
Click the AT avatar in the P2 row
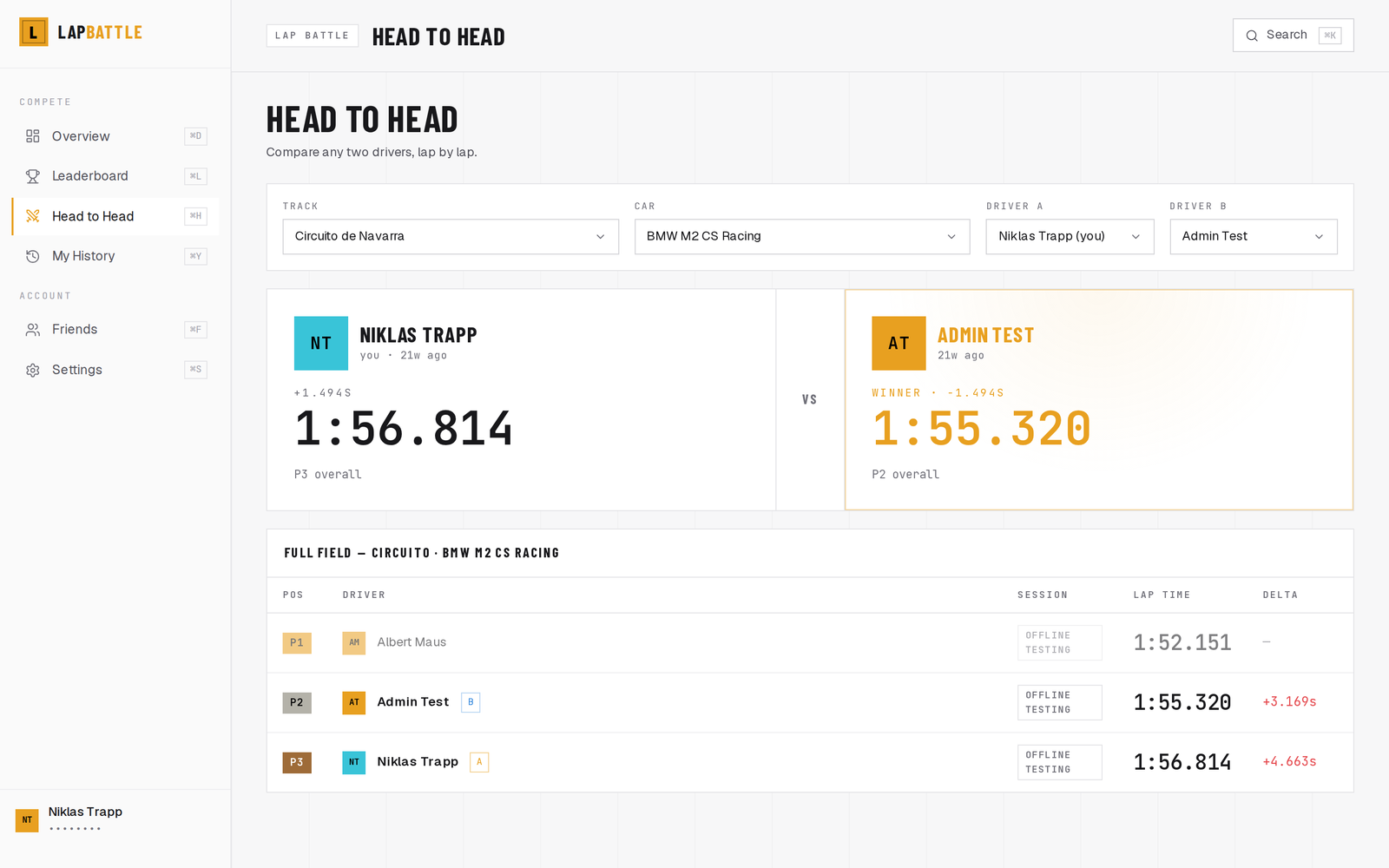pyautogui.click(x=354, y=702)
